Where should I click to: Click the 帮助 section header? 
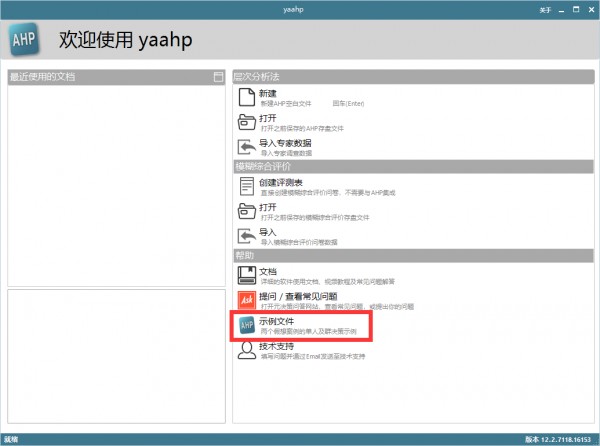[x=413, y=256]
